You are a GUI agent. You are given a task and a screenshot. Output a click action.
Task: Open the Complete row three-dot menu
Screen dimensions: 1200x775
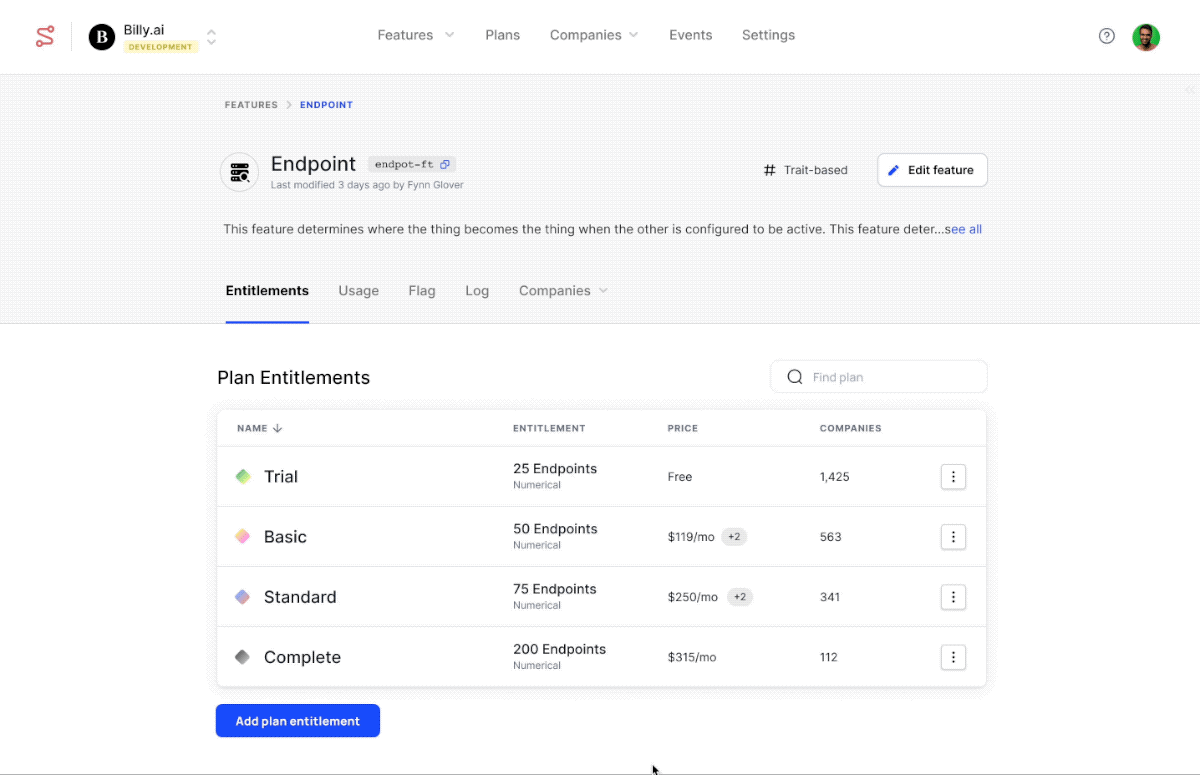click(x=953, y=657)
